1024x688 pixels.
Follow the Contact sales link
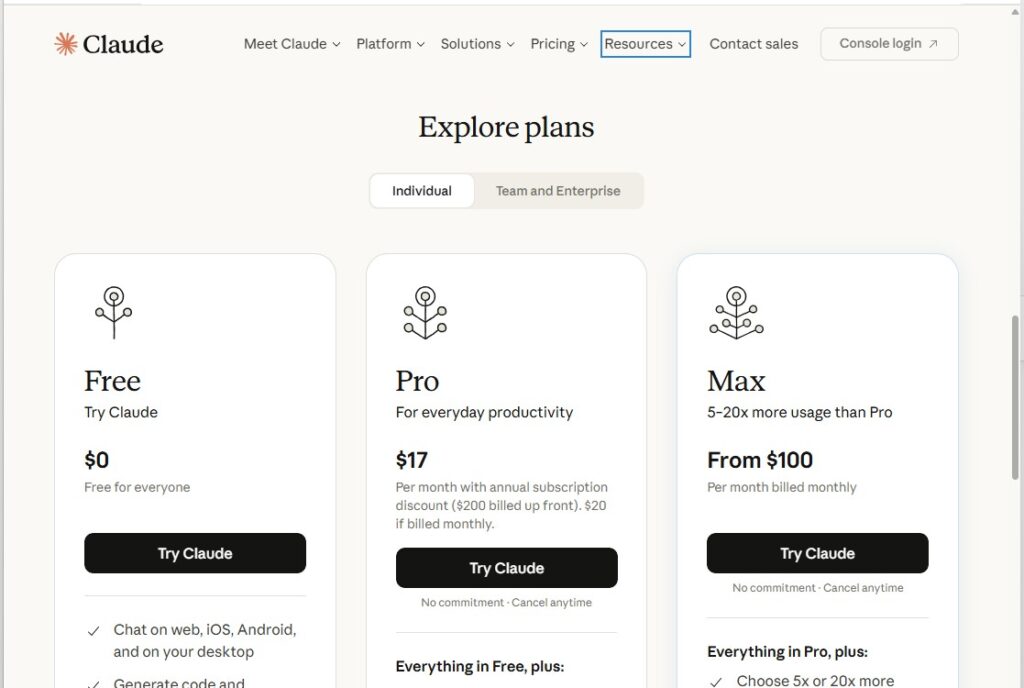click(x=754, y=44)
